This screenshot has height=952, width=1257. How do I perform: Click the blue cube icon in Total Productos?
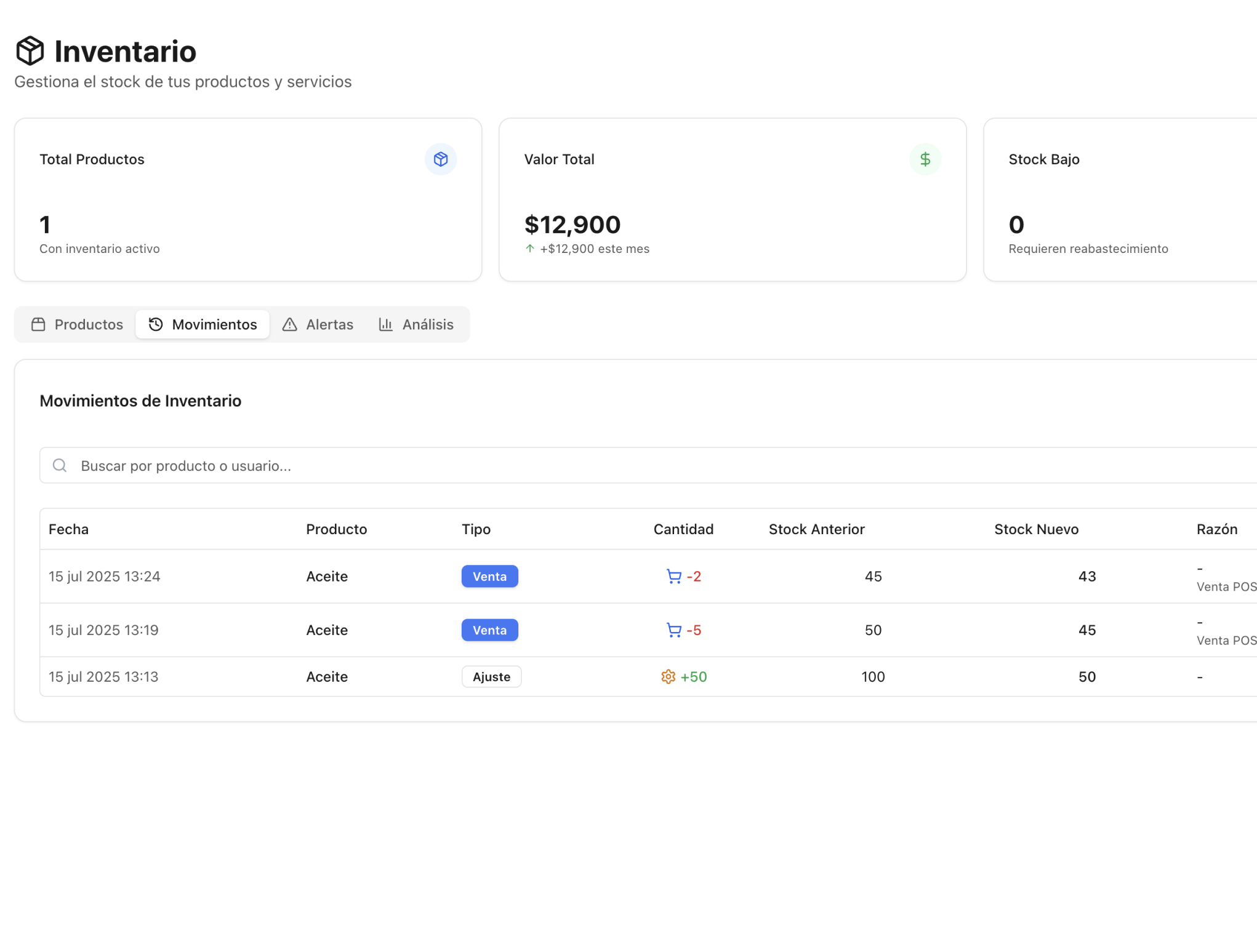pyautogui.click(x=440, y=159)
